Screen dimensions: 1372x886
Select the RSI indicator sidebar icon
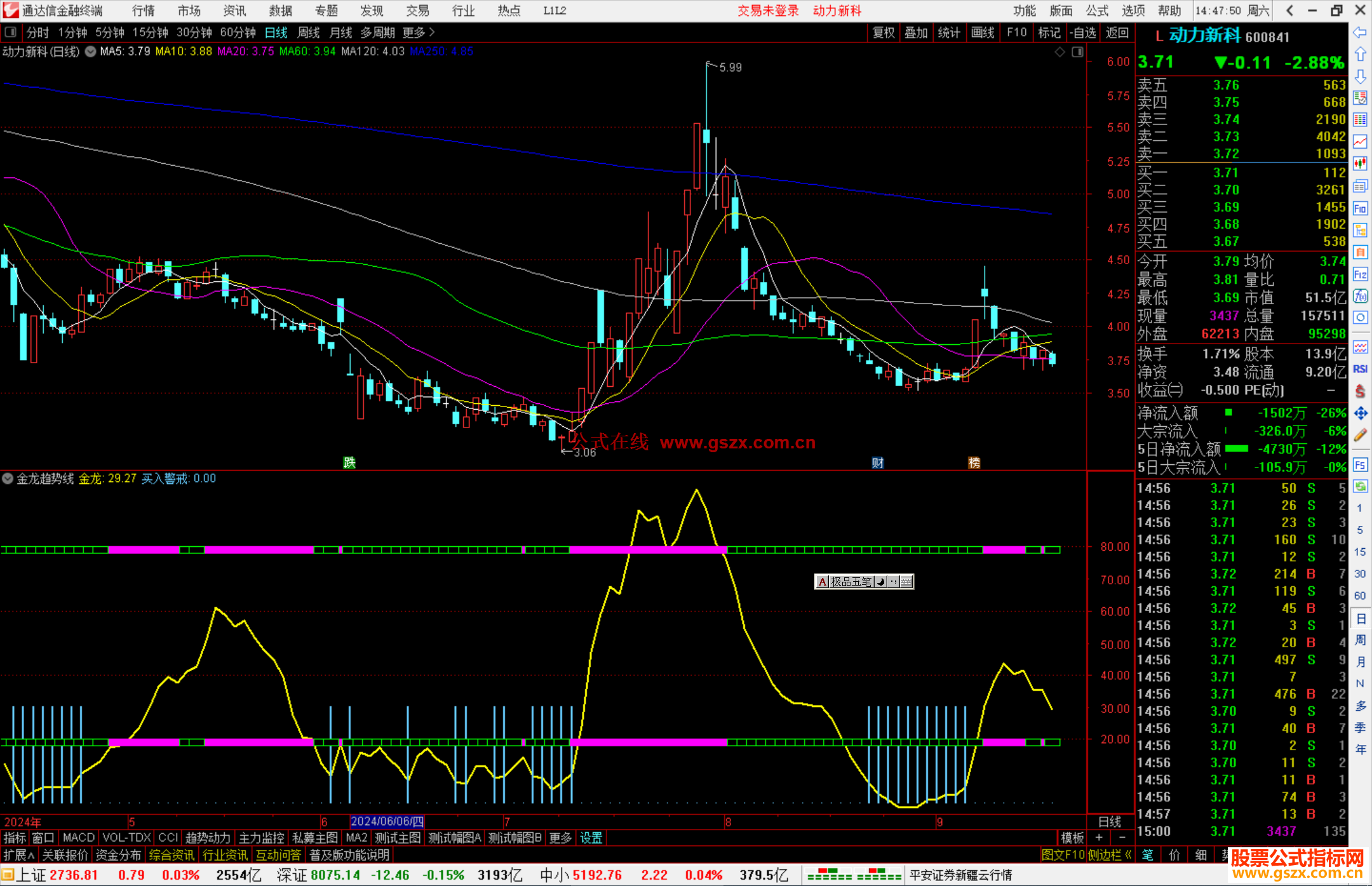click(x=1360, y=369)
